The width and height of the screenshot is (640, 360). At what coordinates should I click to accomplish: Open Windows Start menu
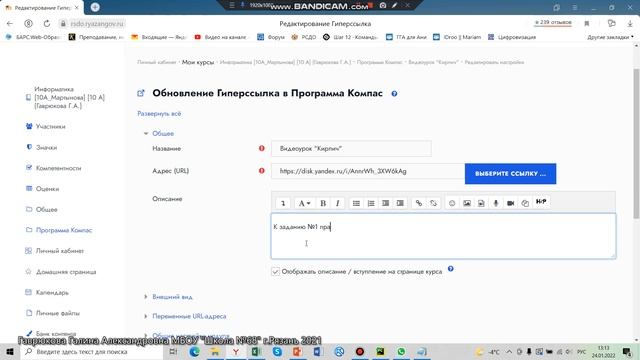[x=10, y=351]
